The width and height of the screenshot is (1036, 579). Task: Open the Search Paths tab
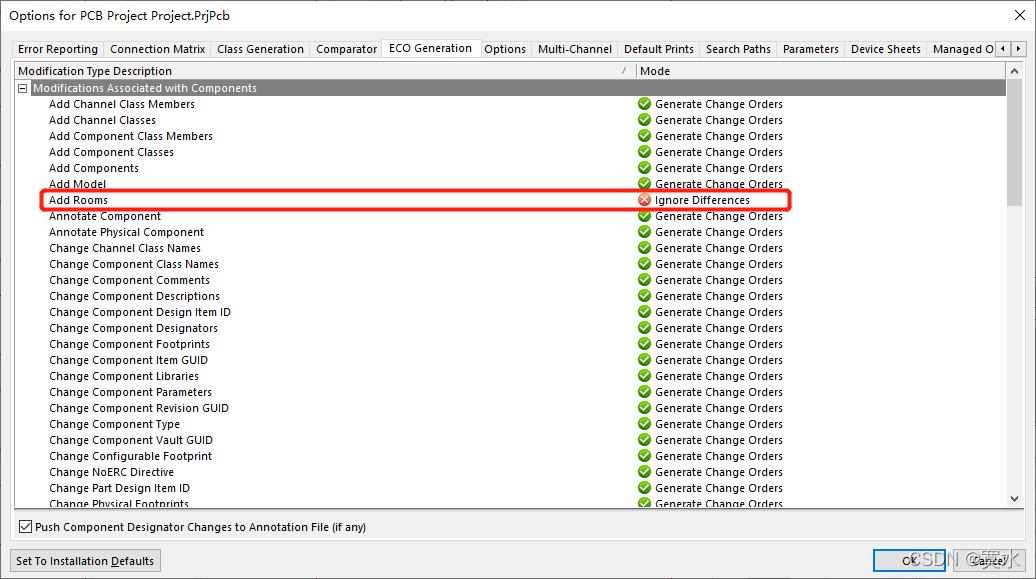tap(738, 49)
